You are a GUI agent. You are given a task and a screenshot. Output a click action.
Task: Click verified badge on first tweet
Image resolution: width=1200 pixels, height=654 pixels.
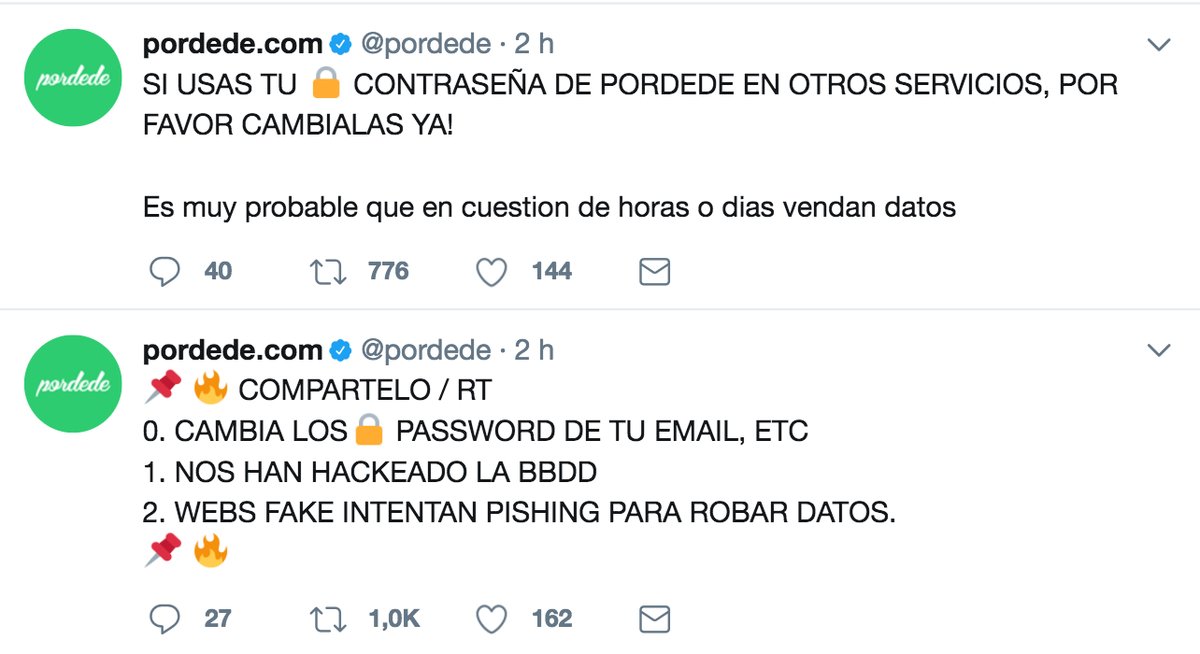click(x=340, y=44)
